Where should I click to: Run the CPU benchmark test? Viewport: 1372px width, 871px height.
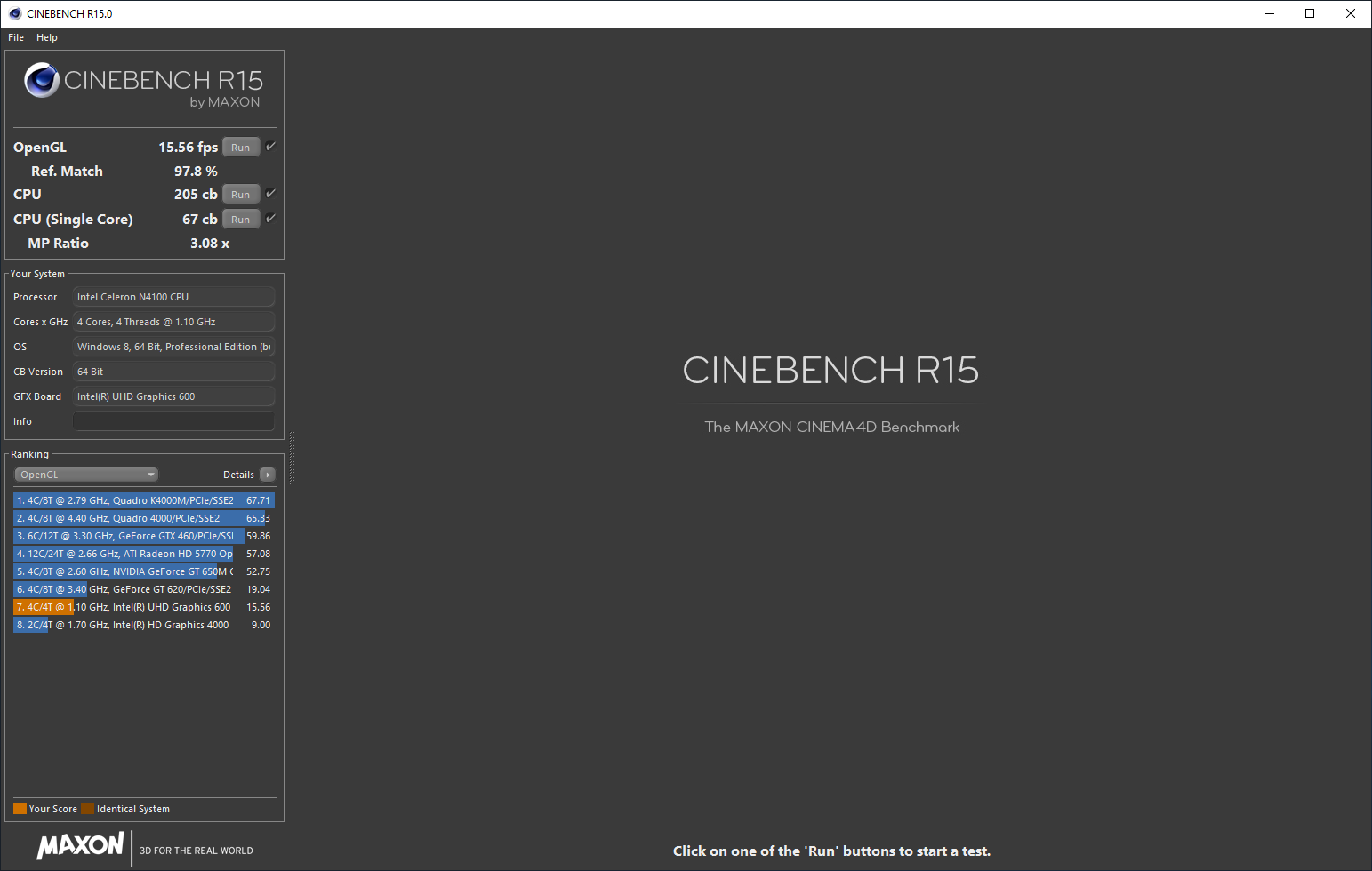click(241, 195)
